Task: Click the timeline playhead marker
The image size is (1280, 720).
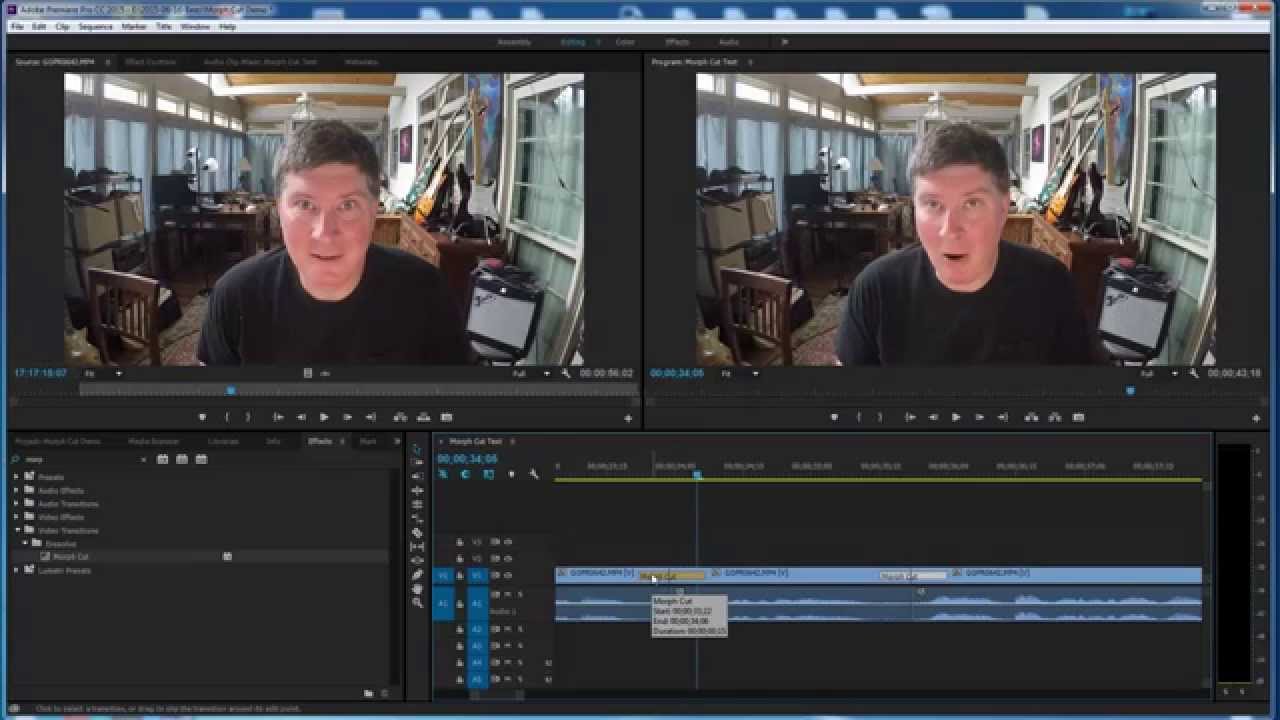Action: [x=697, y=475]
